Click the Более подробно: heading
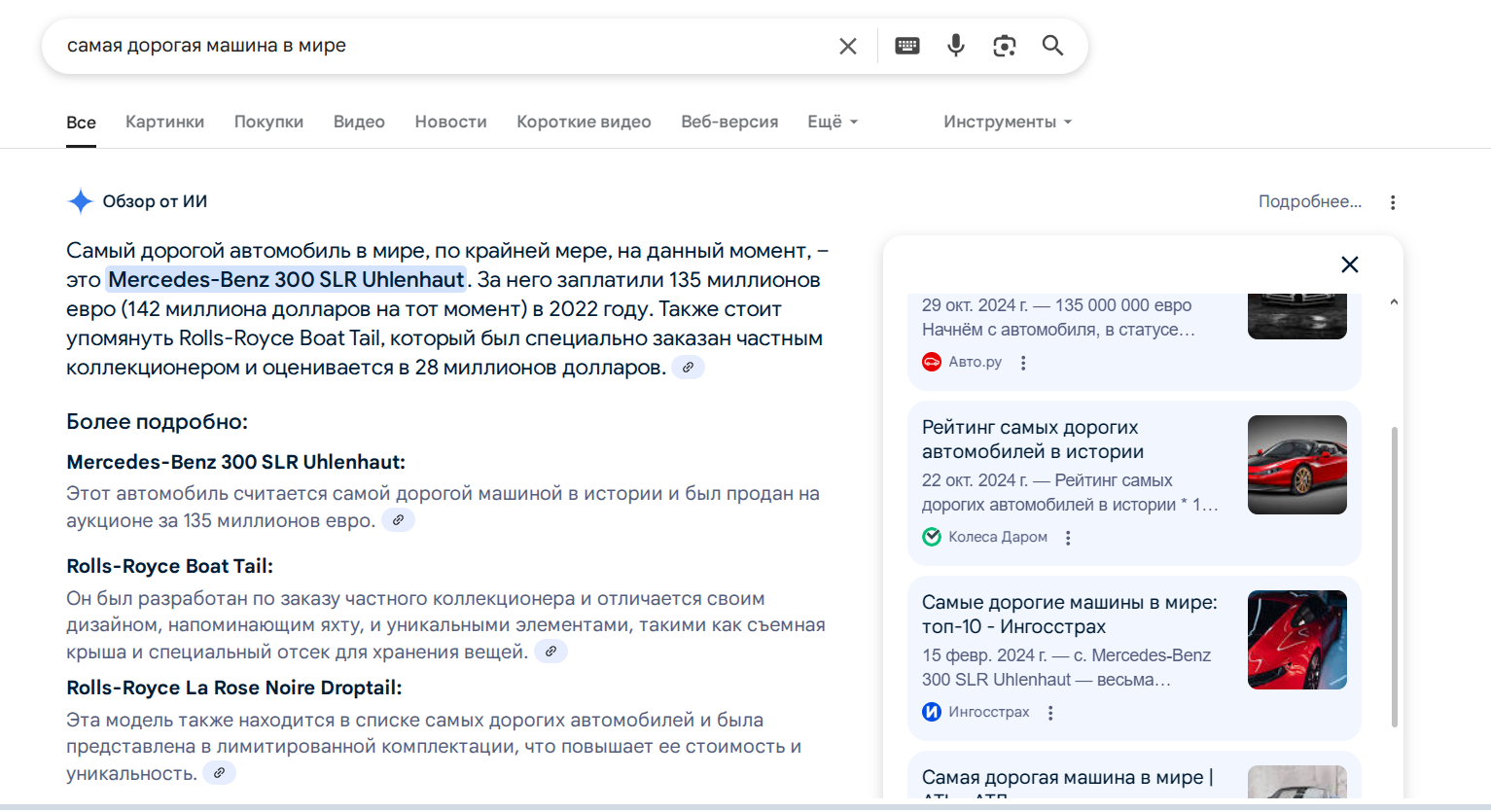 click(x=158, y=422)
